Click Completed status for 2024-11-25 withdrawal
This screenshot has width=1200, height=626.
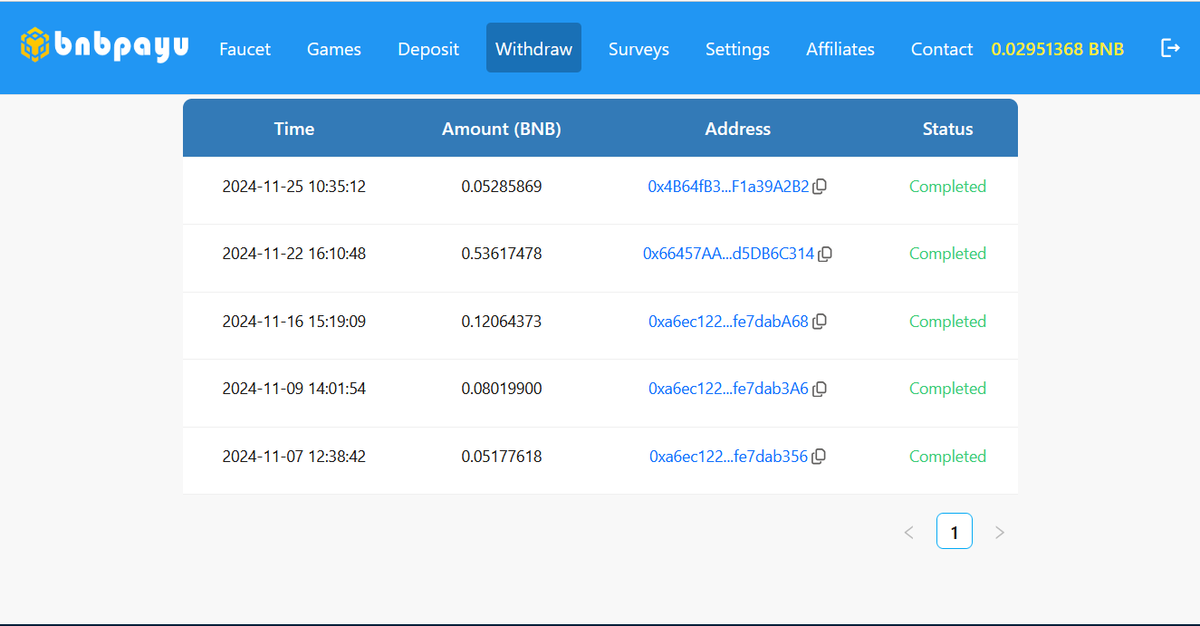[948, 187]
